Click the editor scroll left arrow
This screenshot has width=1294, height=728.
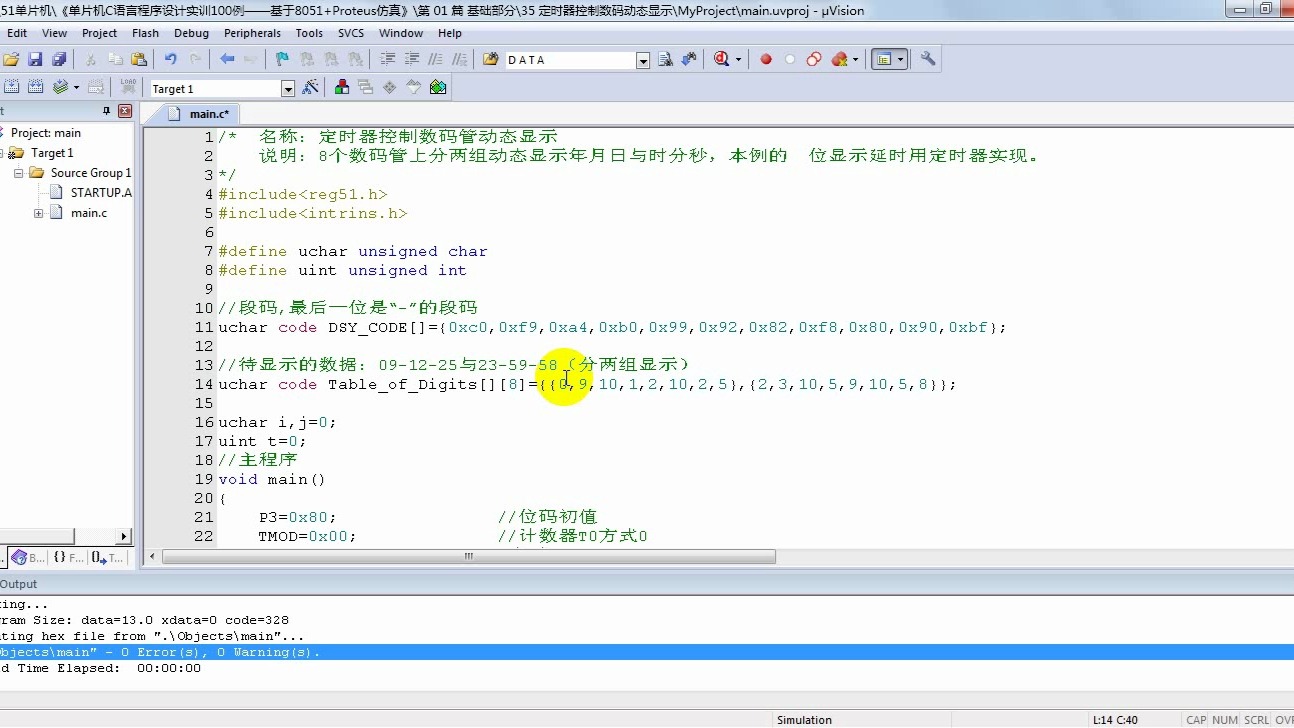[x=152, y=556]
